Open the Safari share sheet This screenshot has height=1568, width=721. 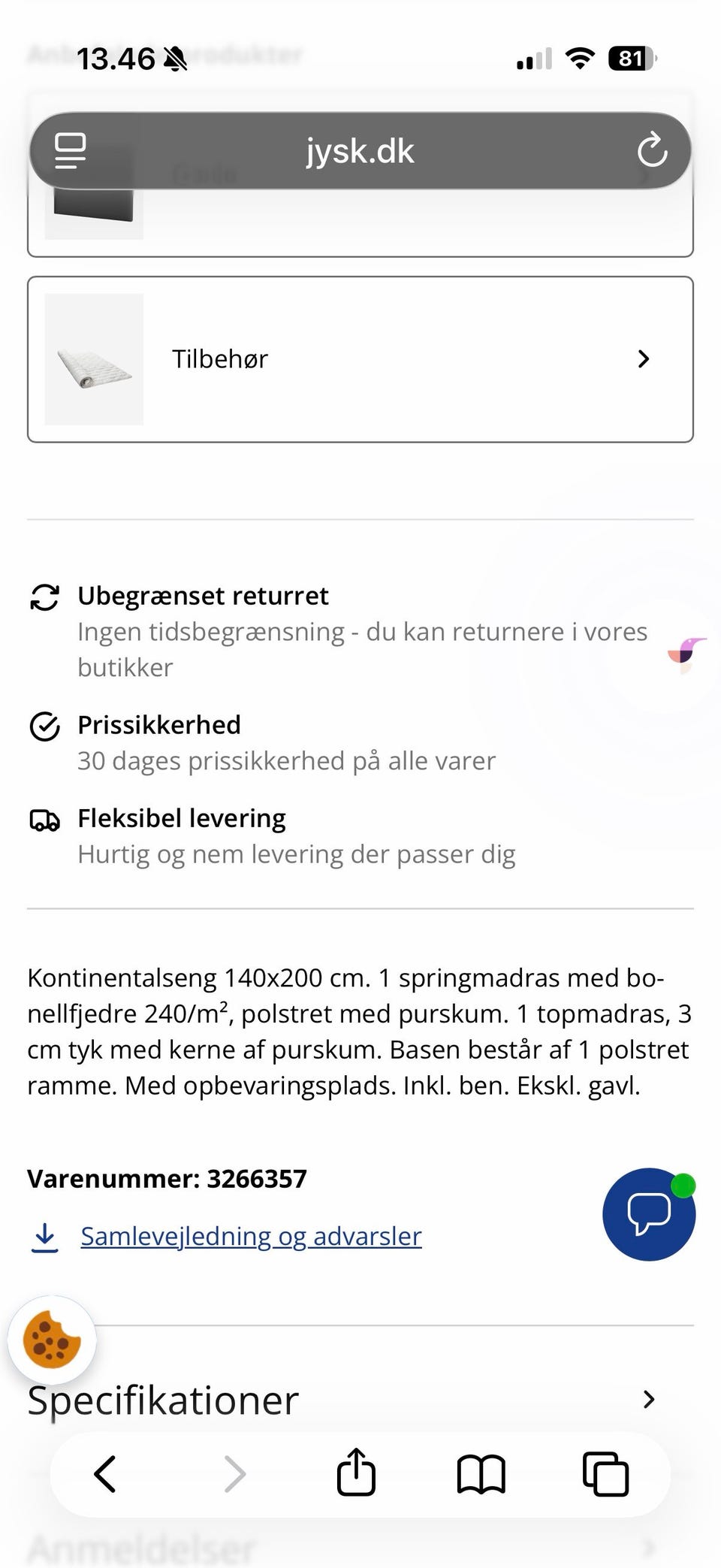356,1472
